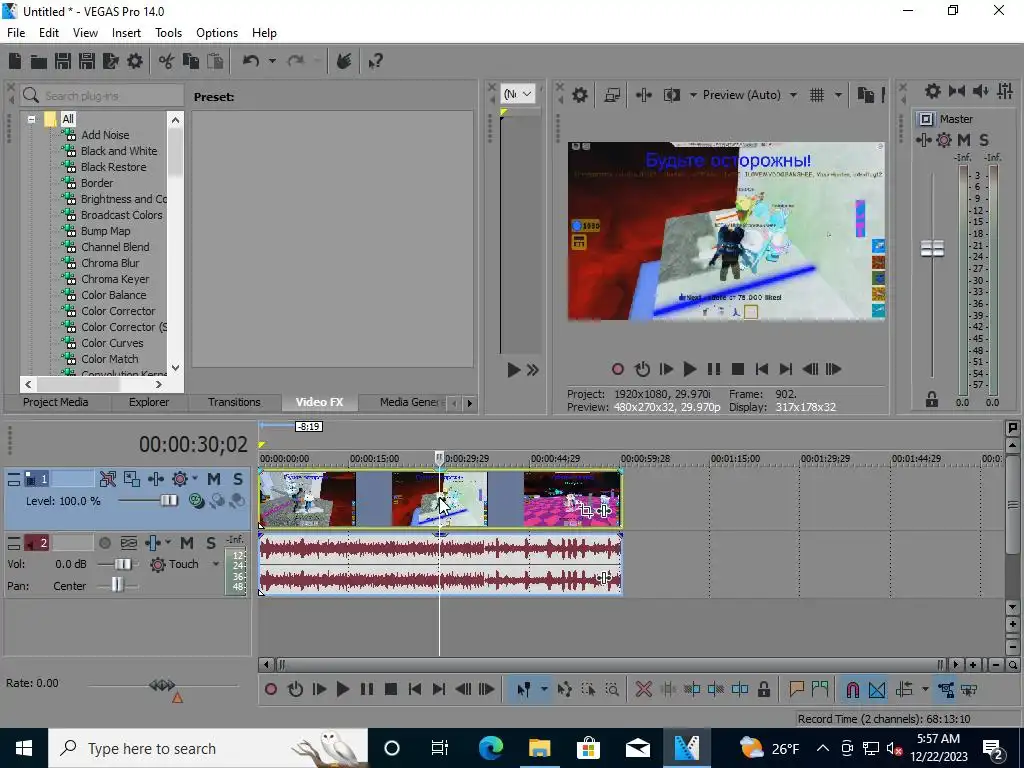Click audio track 2 Pan slider
Viewport: 1024px width, 768px height.
coord(117,585)
